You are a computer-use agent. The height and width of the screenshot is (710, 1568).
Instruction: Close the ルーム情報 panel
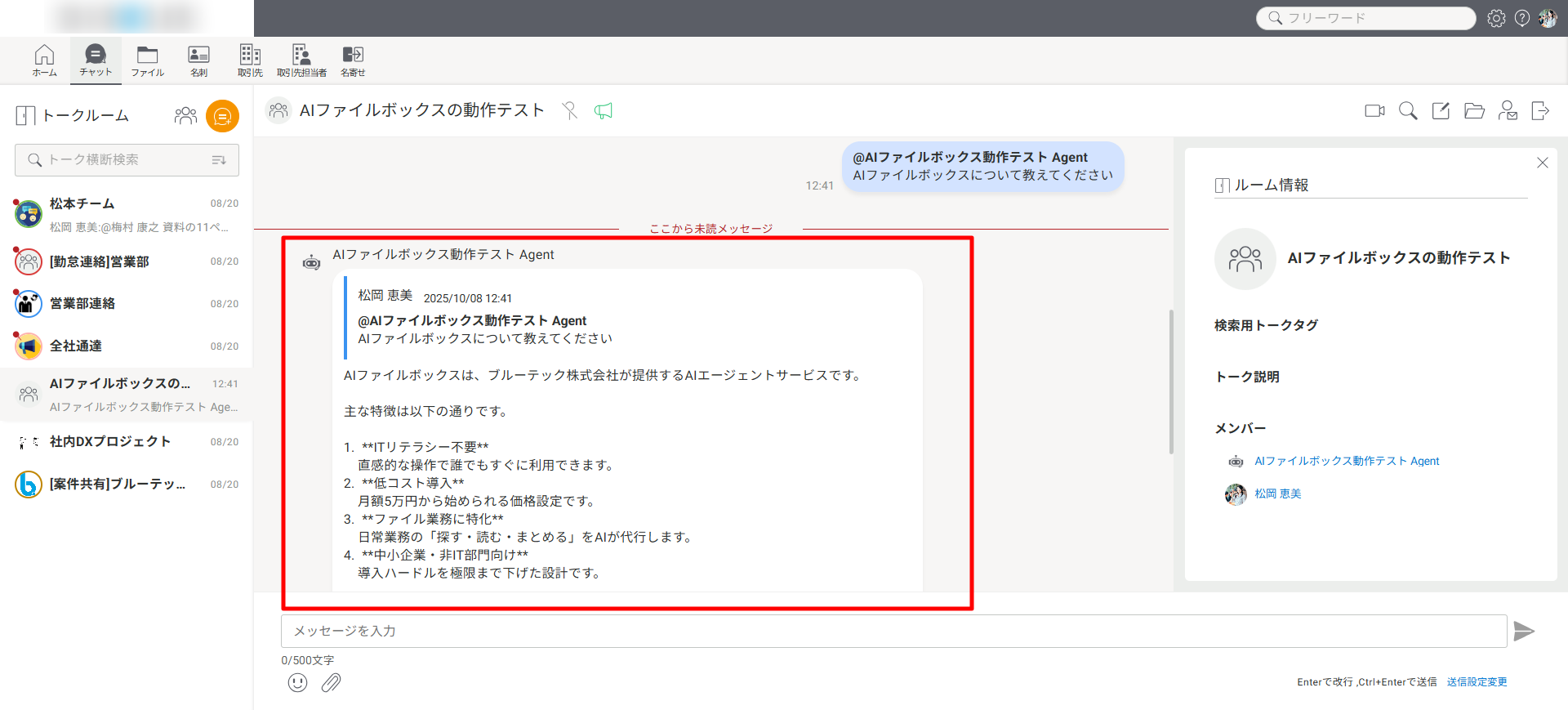pos(1542,163)
